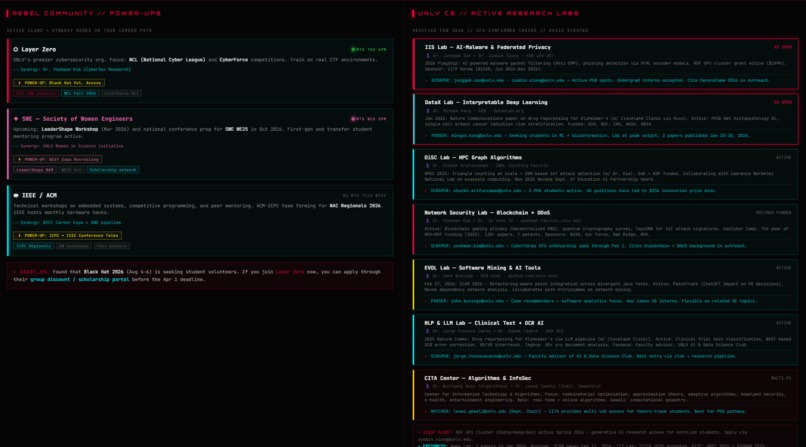Image resolution: width=806 pixels, height=447 pixels.
Task: Click the red status label on IIS Lab card
Action: tap(783, 47)
